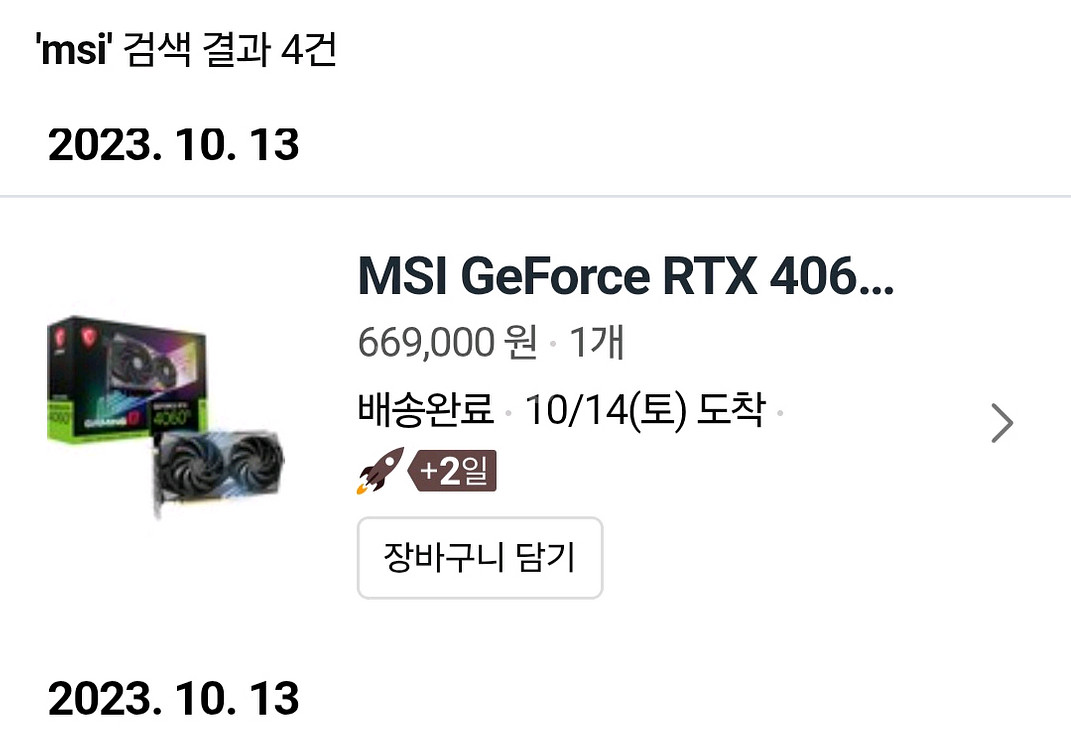This screenshot has width=1071, height=750.
Task: Open the MSI GeForce RTX product title
Action: coord(626,277)
